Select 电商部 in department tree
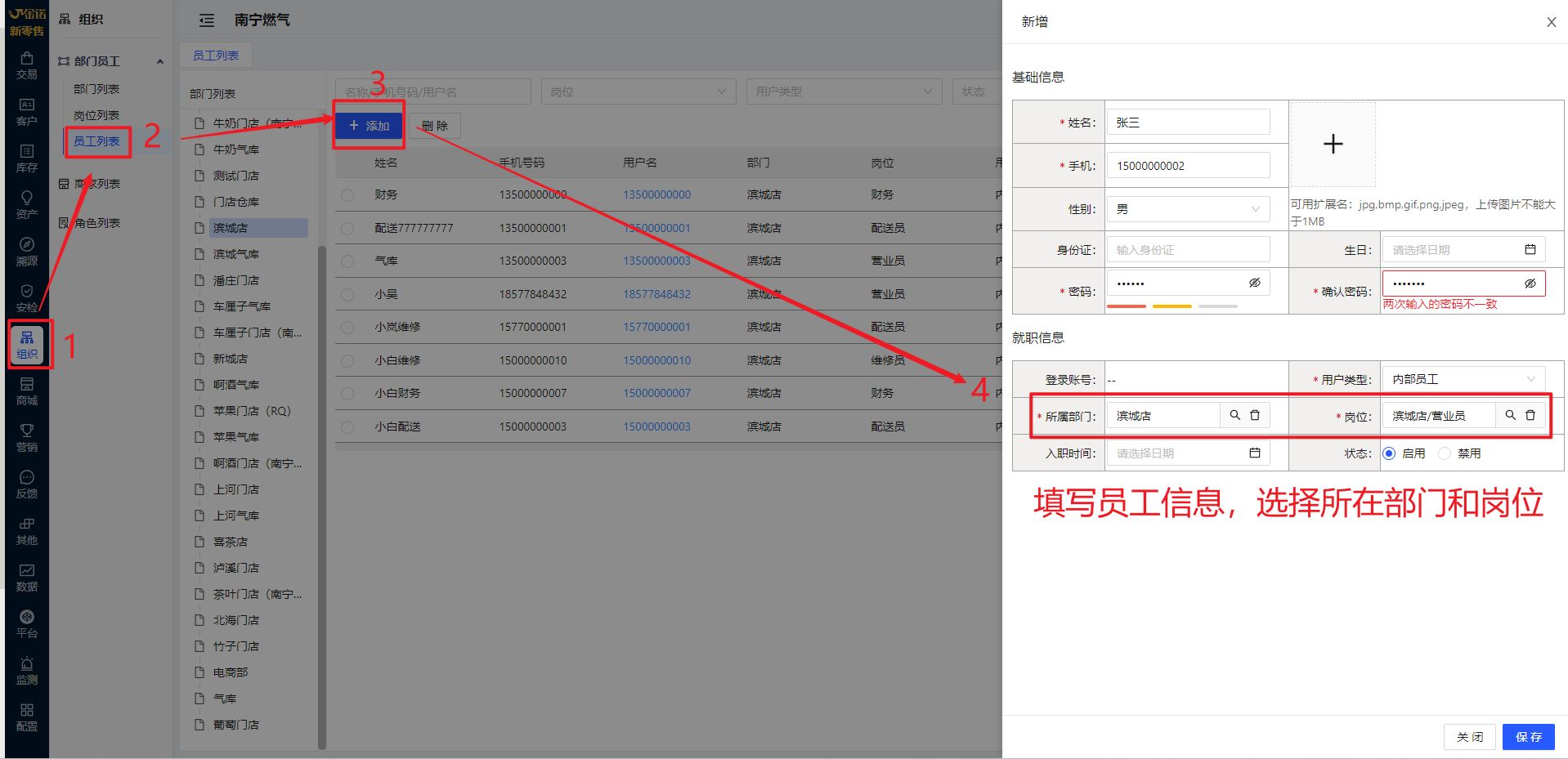Image resolution: width=1568 pixels, height=759 pixels. coord(231,672)
